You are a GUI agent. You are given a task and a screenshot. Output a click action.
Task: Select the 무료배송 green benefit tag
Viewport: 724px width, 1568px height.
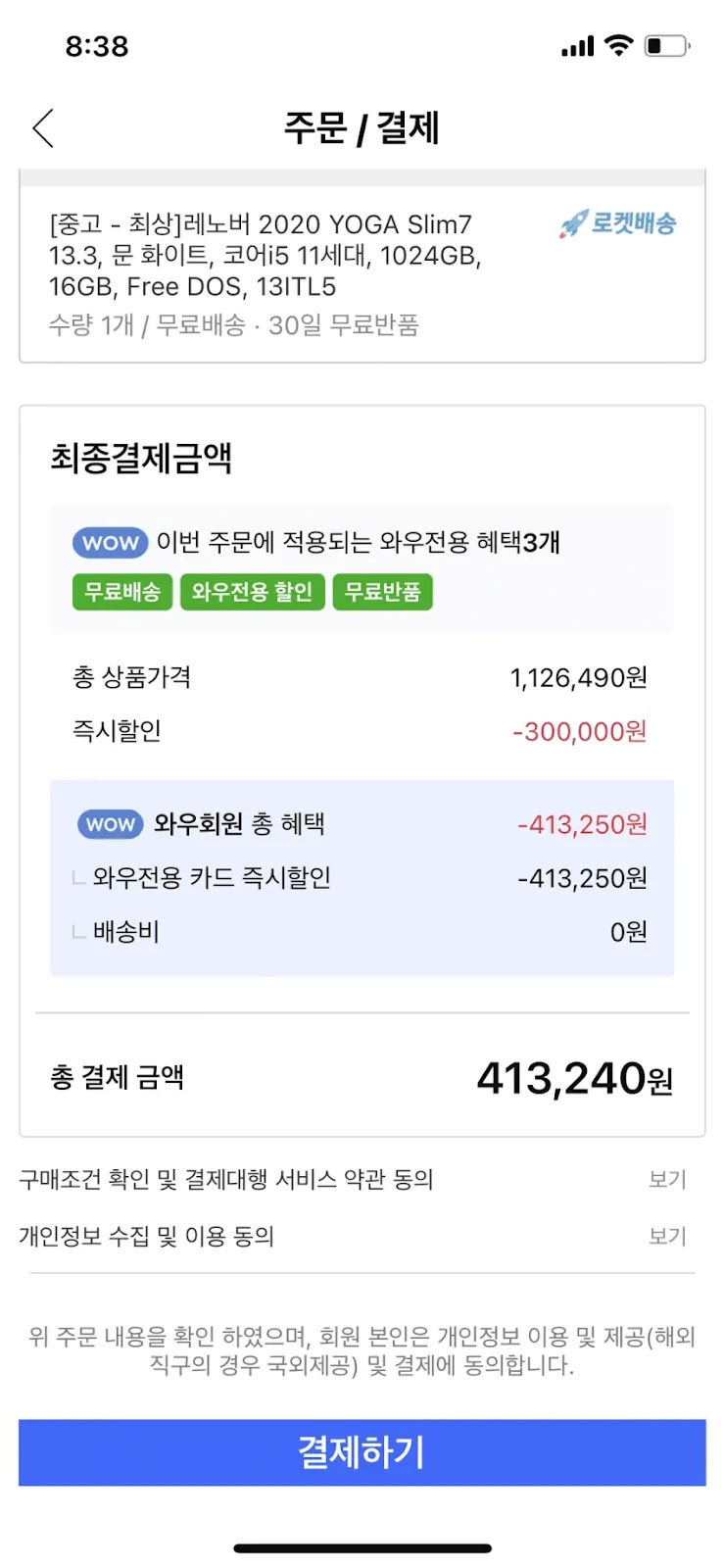pyautogui.click(x=122, y=592)
